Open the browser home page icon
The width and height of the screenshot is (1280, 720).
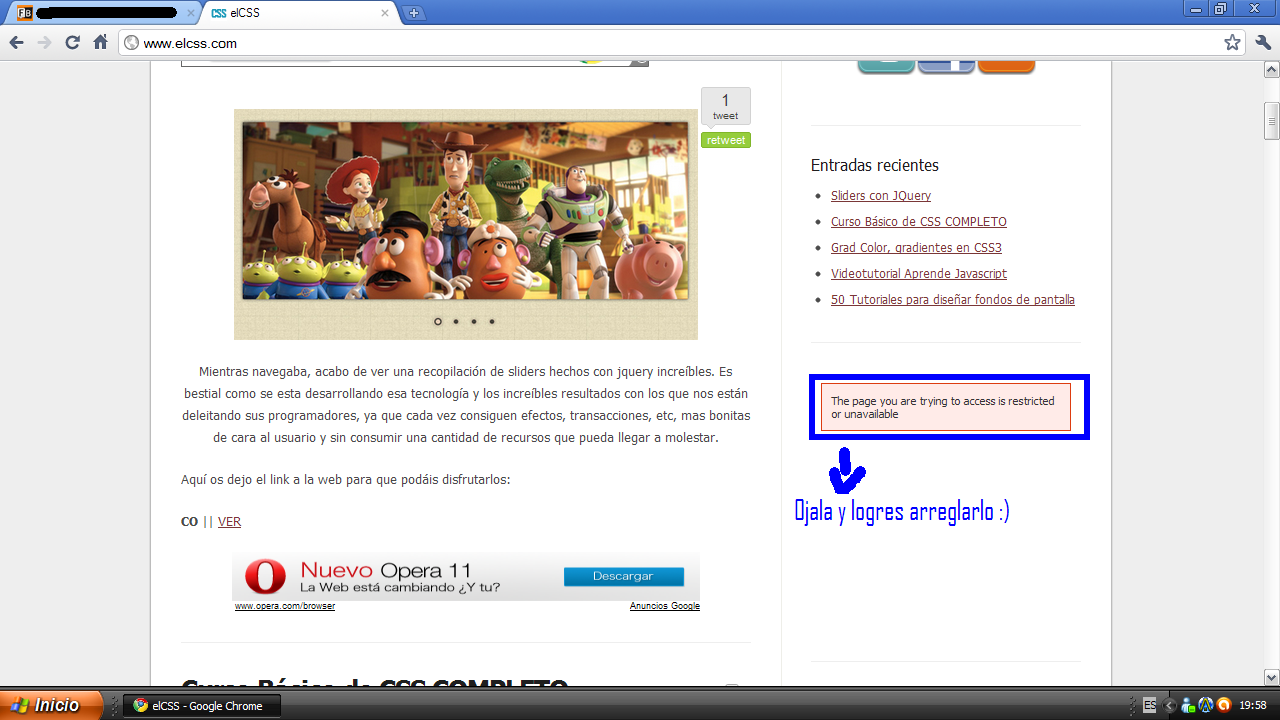pyautogui.click(x=100, y=43)
